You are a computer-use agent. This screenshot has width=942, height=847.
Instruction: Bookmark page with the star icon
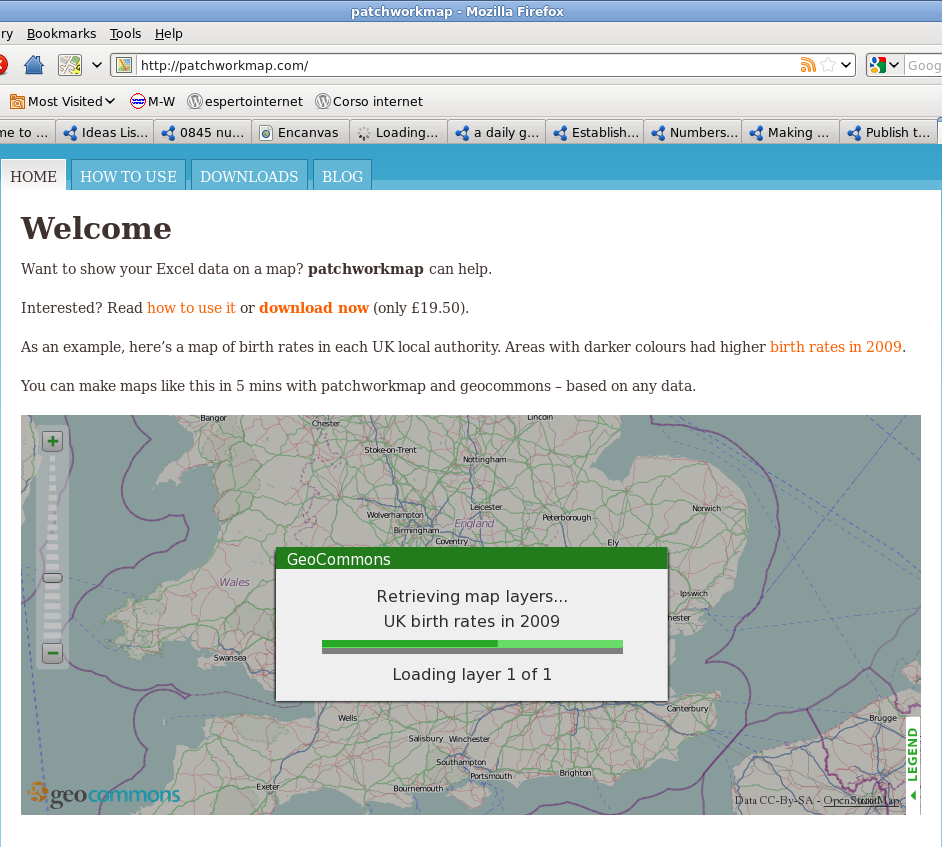828,65
